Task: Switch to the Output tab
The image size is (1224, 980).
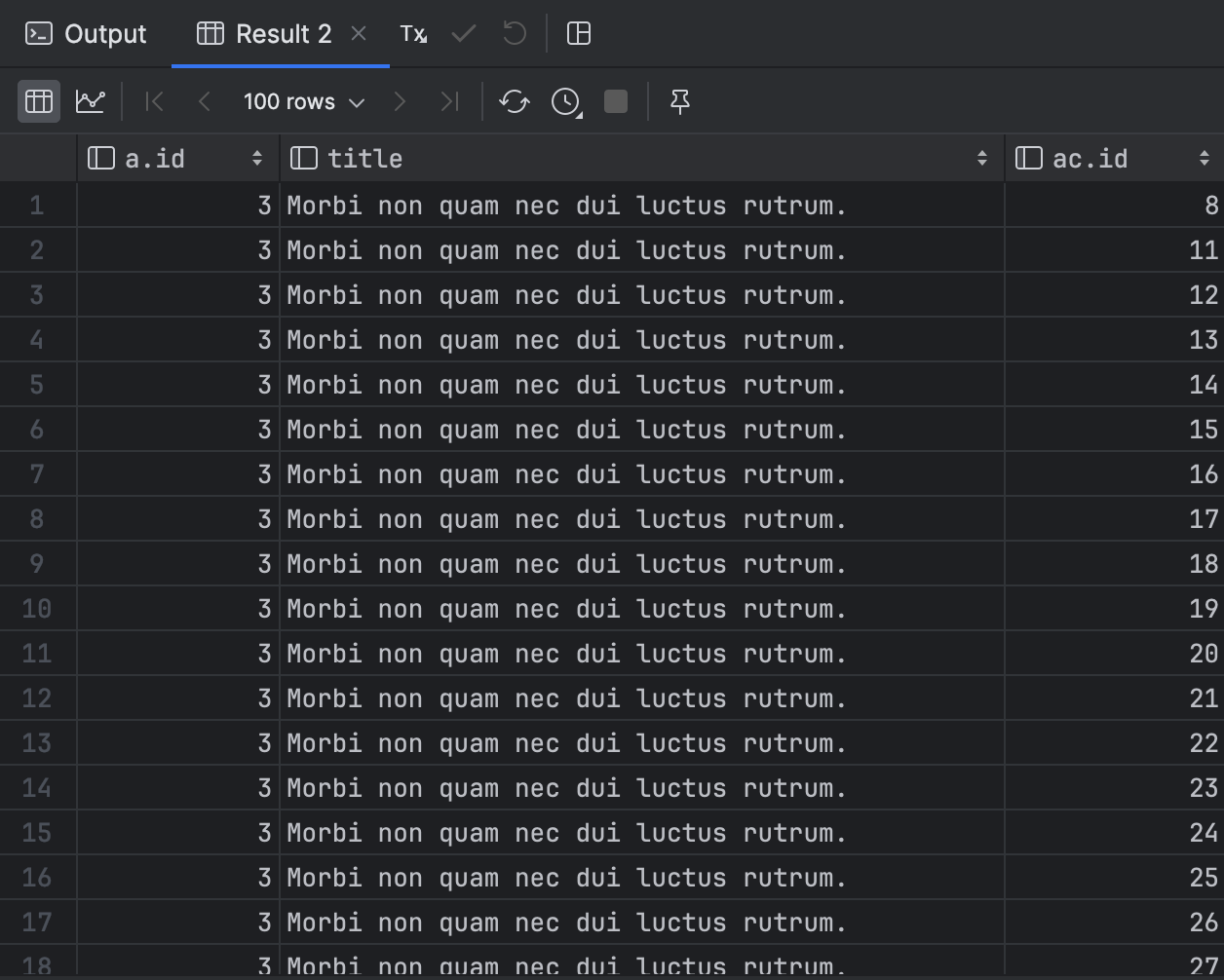Action: [x=86, y=34]
